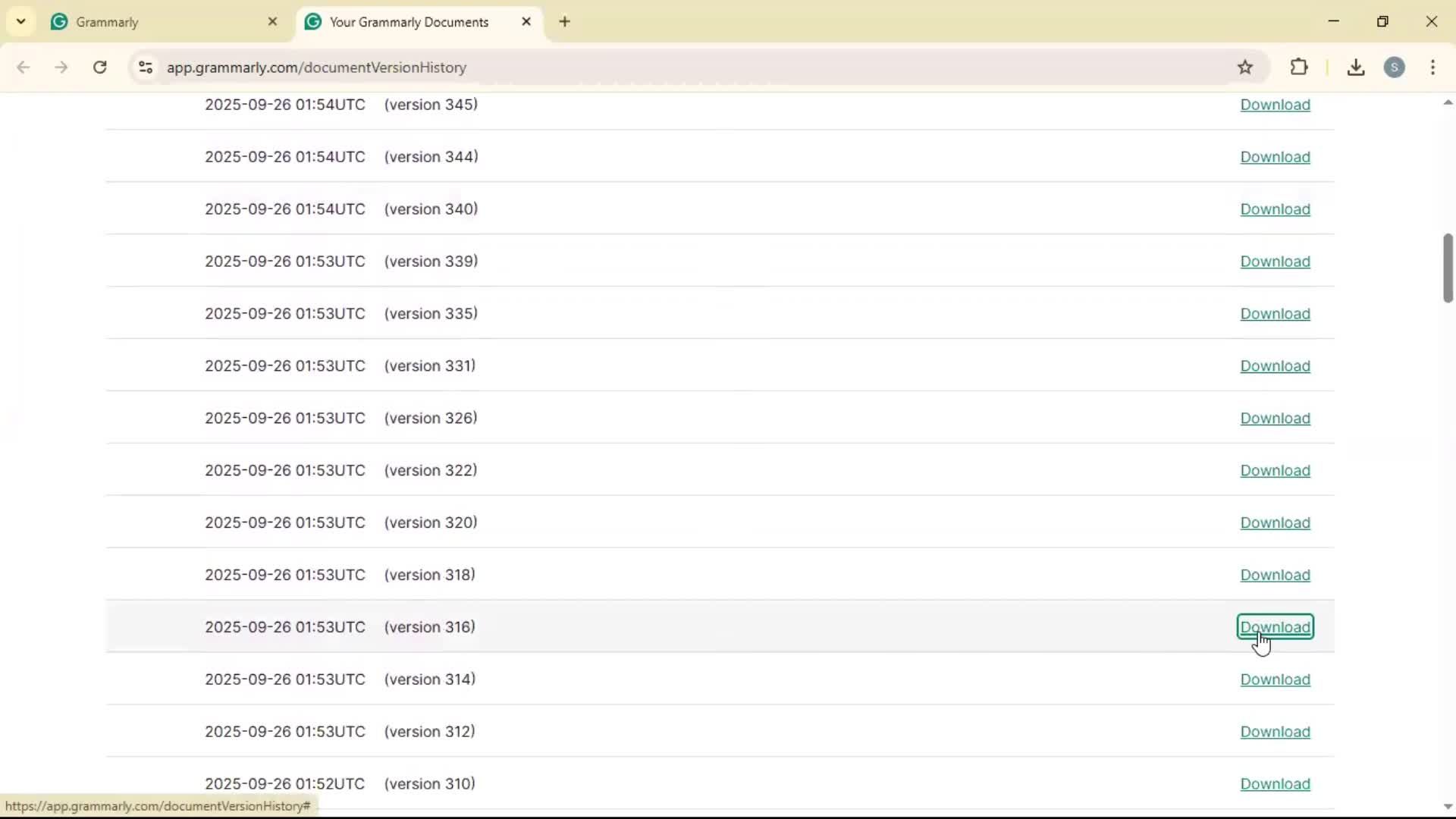Download version 310

1275,784
